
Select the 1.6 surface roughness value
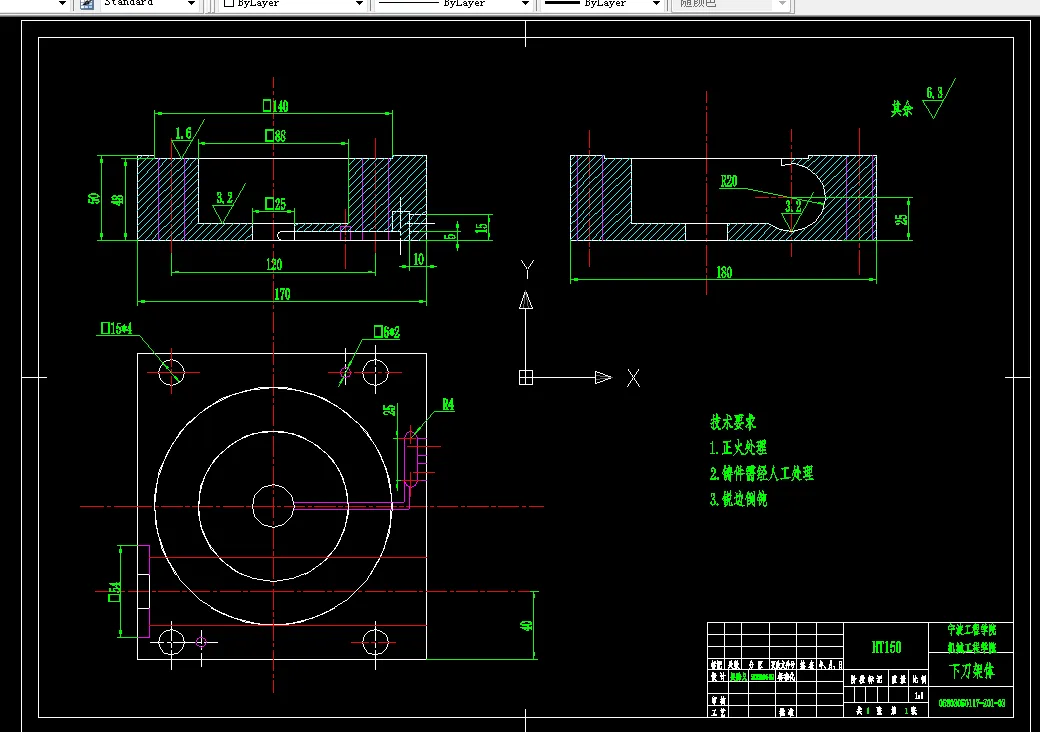pos(183,133)
